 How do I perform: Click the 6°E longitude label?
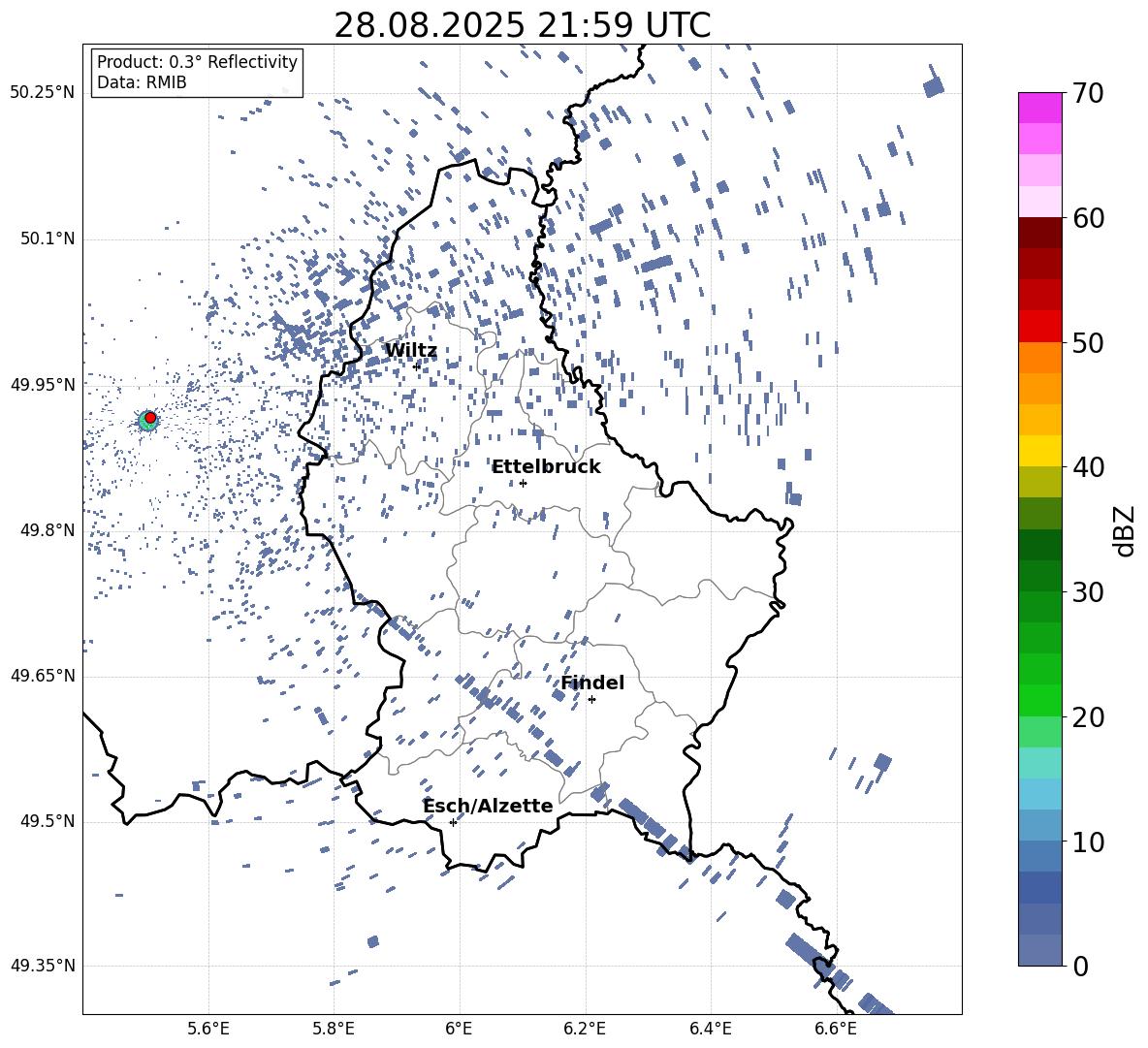(x=459, y=1029)
